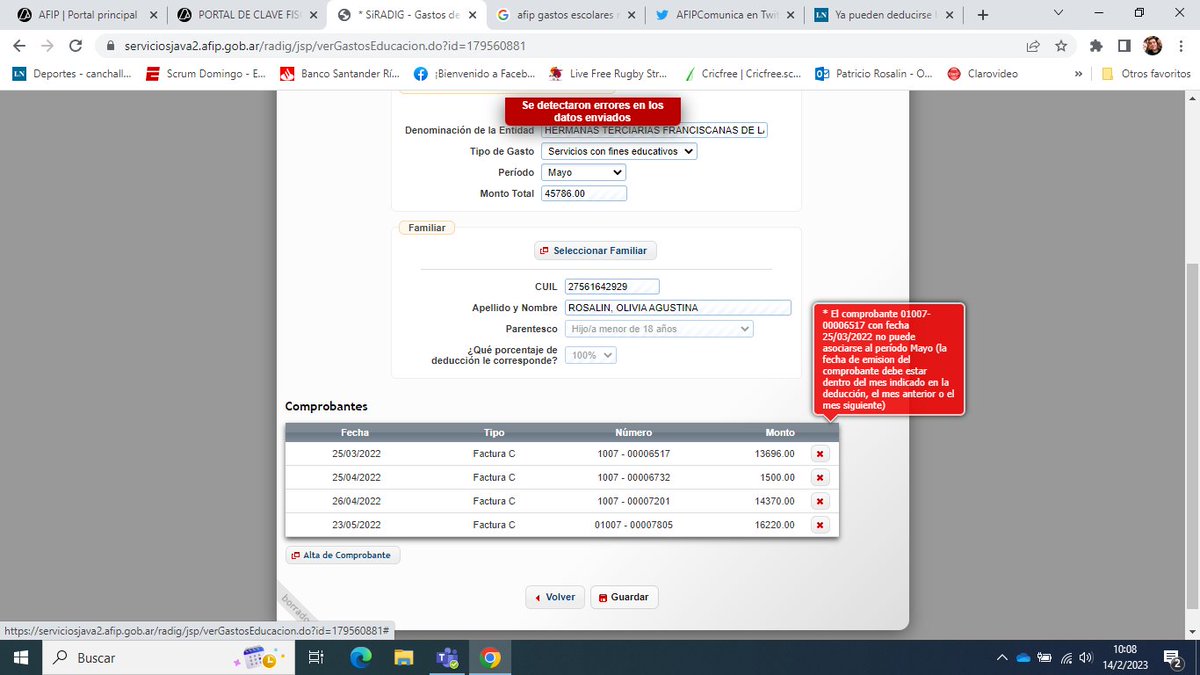Open Banco Santander Río bookmark

click(x=340, y=73)
